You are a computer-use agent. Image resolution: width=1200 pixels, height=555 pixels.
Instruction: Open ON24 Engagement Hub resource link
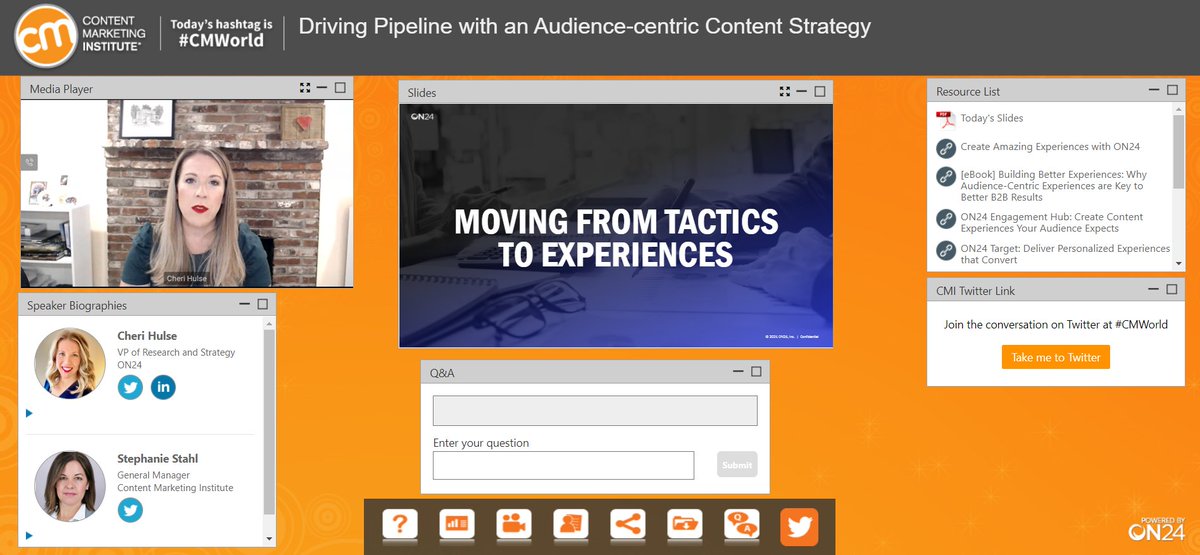click(1052, 222)
